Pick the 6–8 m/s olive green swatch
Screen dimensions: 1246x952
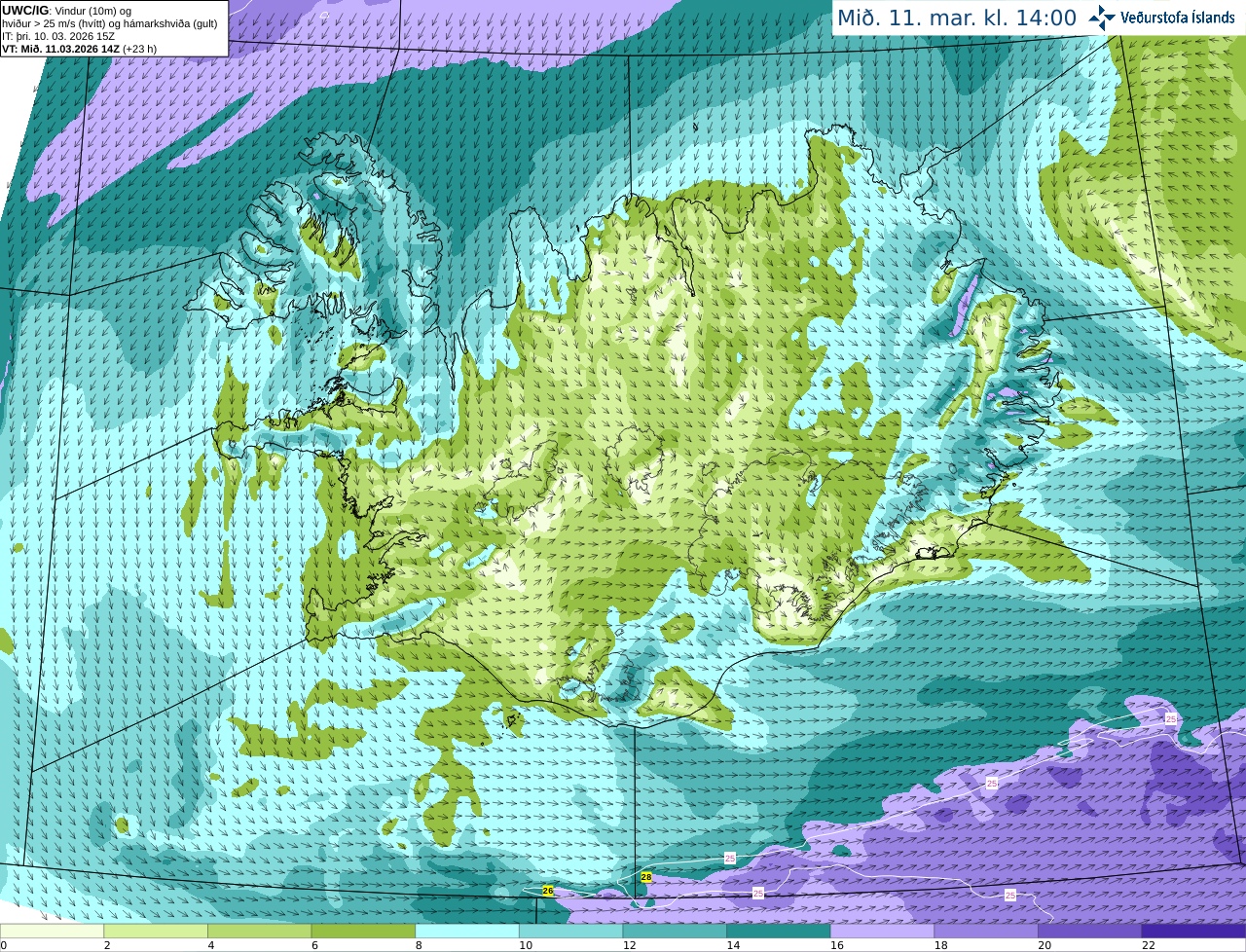pyautogui.click(x=364, y=932)
